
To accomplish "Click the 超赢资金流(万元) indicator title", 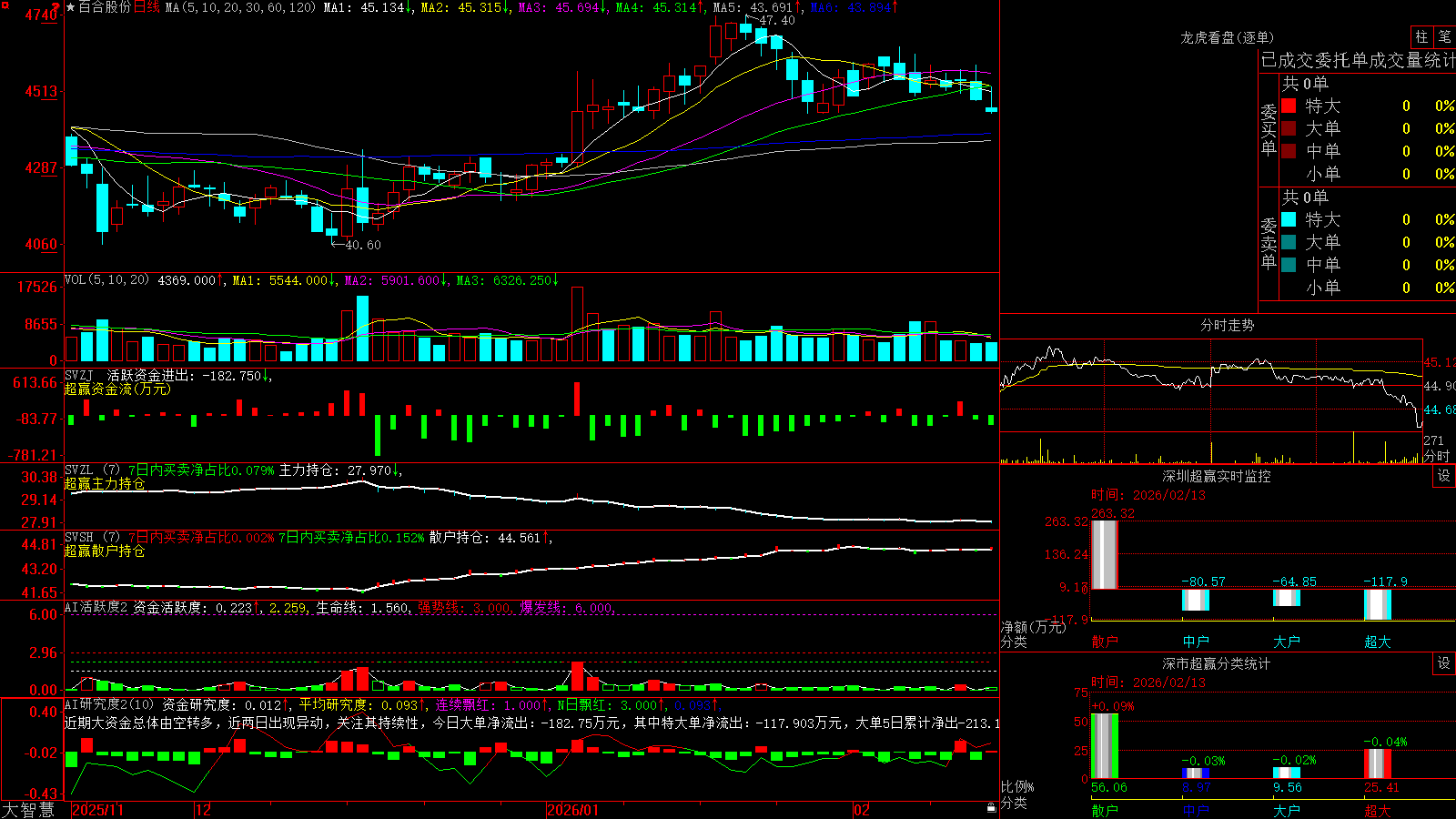I will (x=117, y=389).
